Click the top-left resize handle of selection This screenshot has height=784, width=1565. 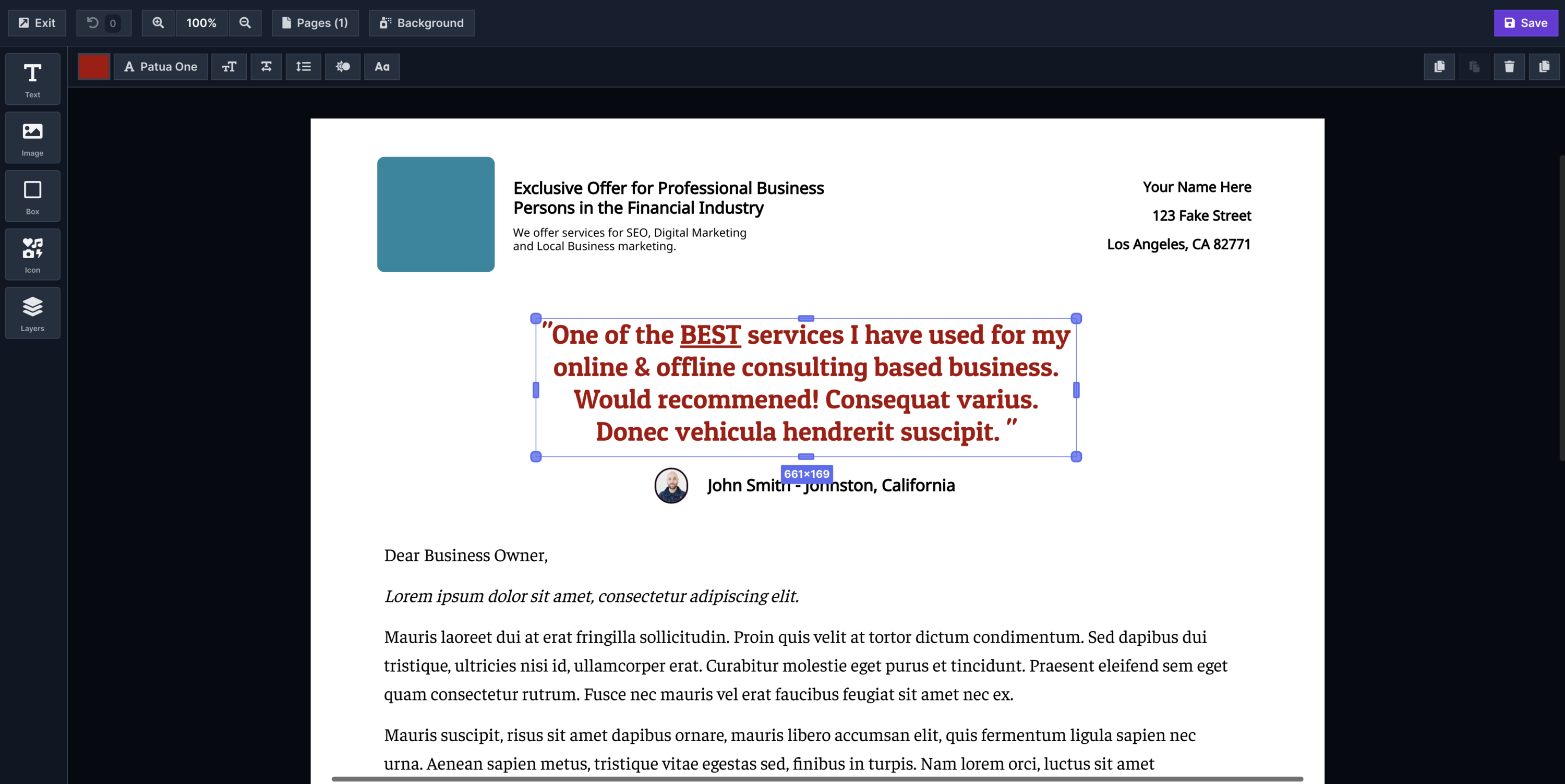[x=536, y=318]
